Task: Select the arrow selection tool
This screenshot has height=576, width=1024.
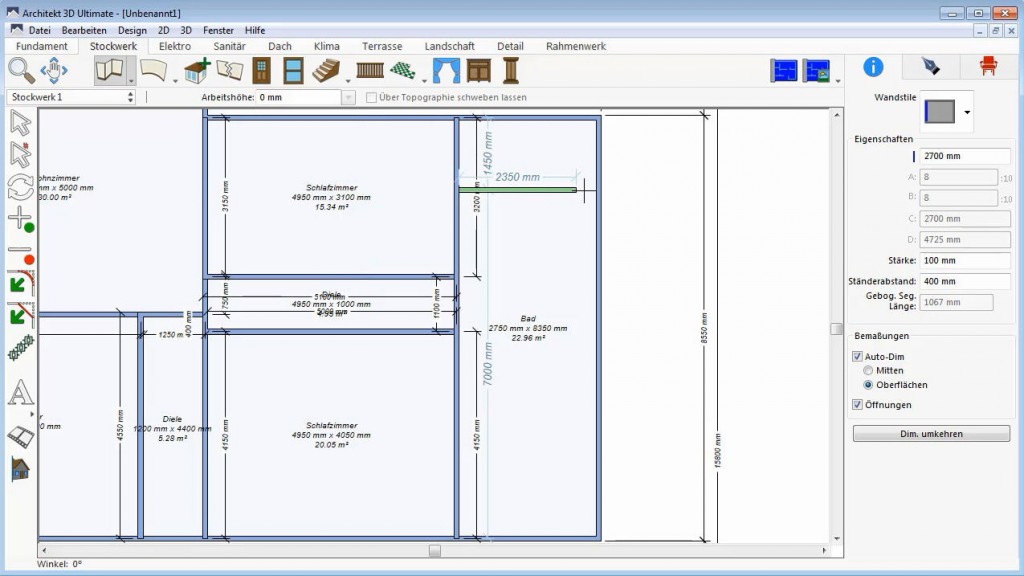Action: pyautogui.click(x=20, y=123)
